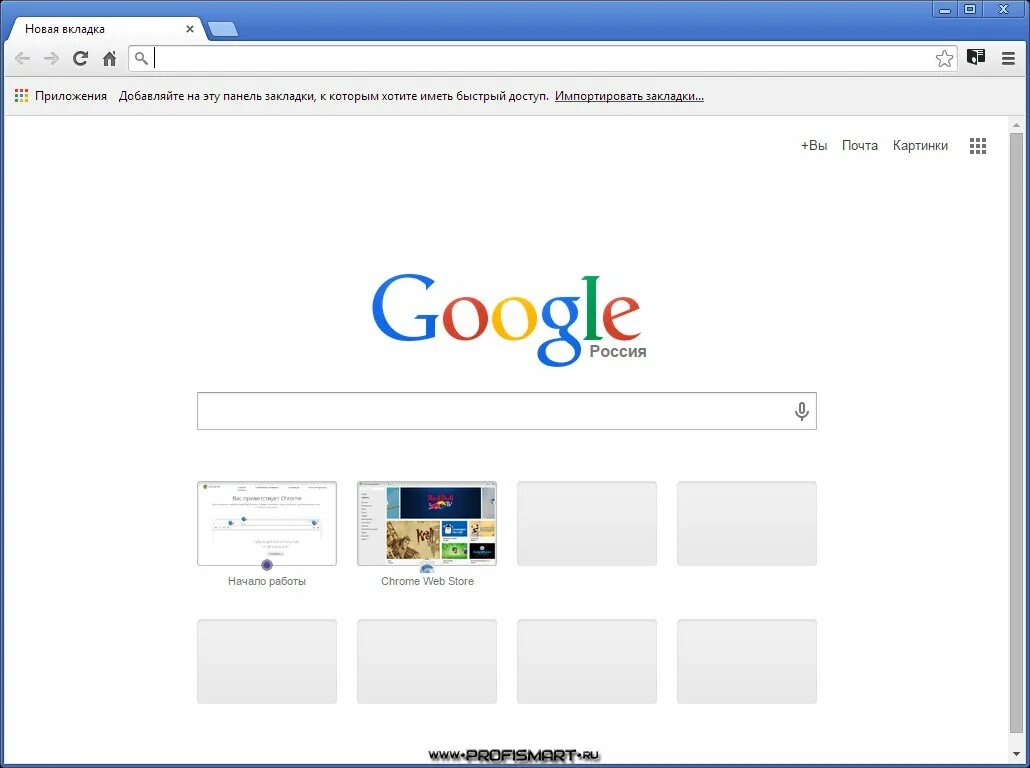The height and width of the screenshot is (768, 1030).
Task: Click into the address bar field
Action: click(x=543, y=58)
